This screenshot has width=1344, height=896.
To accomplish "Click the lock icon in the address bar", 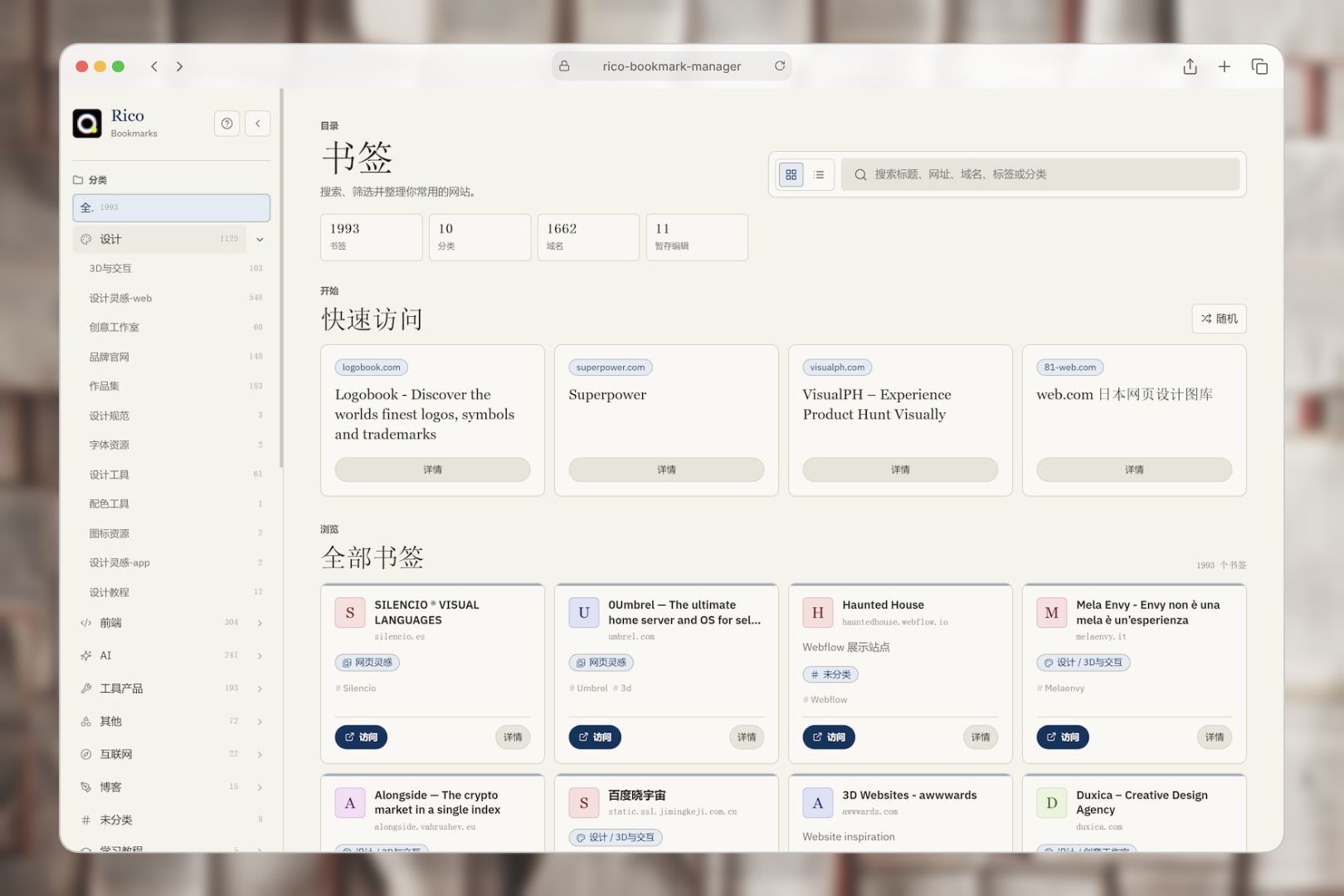I will click(x=564, y=66).
